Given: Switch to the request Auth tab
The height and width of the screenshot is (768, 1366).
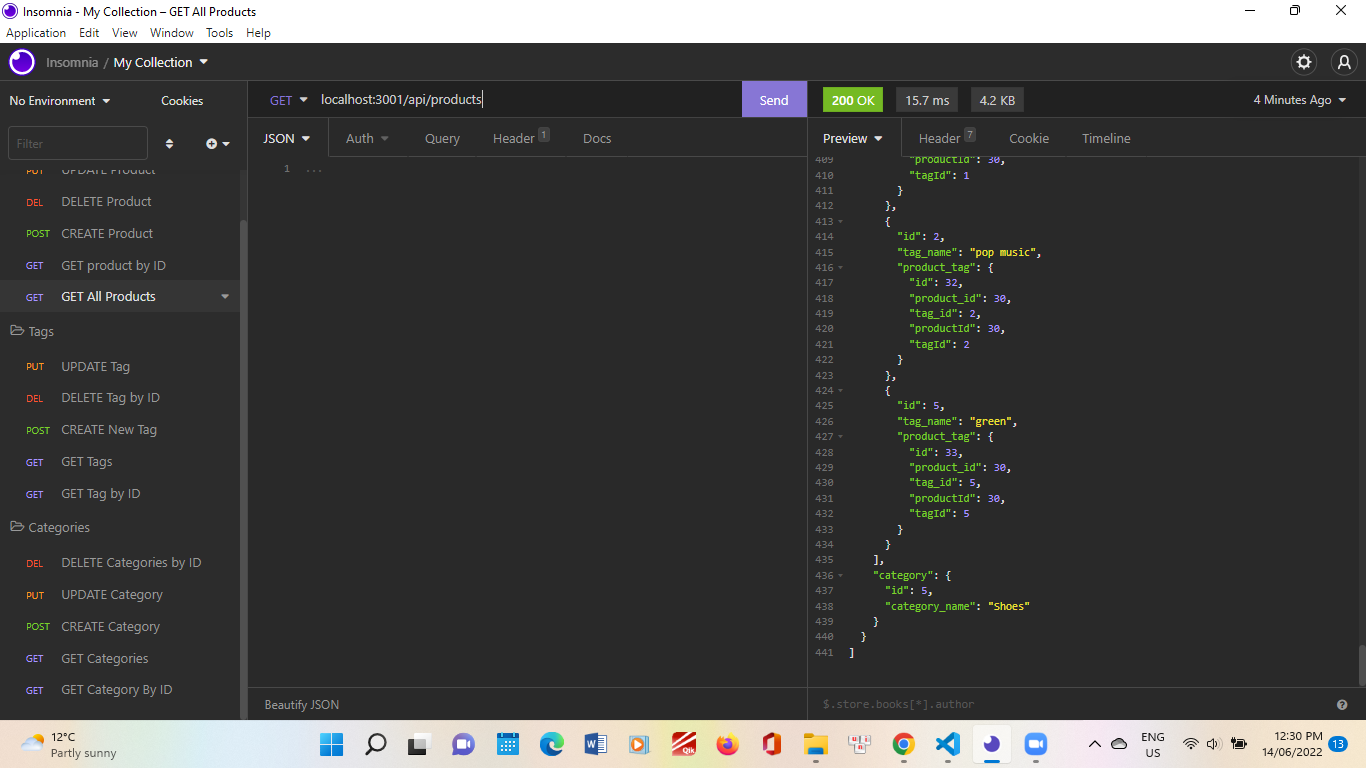Looking at the screenshot, I should (367, 138).
